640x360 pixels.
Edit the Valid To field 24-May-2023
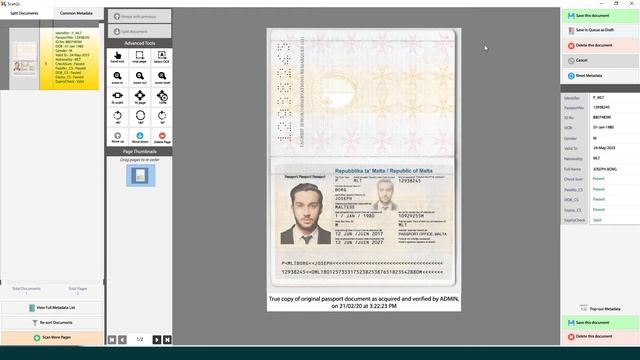[614, 148]
